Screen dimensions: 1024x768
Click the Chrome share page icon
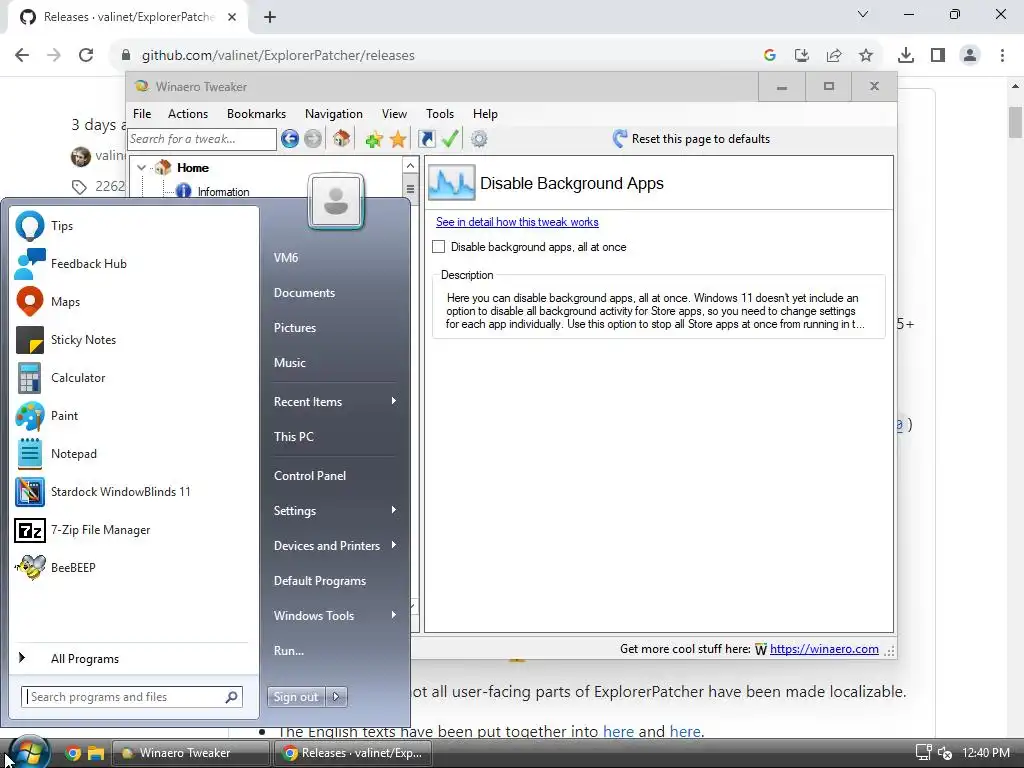click(834, 56)
